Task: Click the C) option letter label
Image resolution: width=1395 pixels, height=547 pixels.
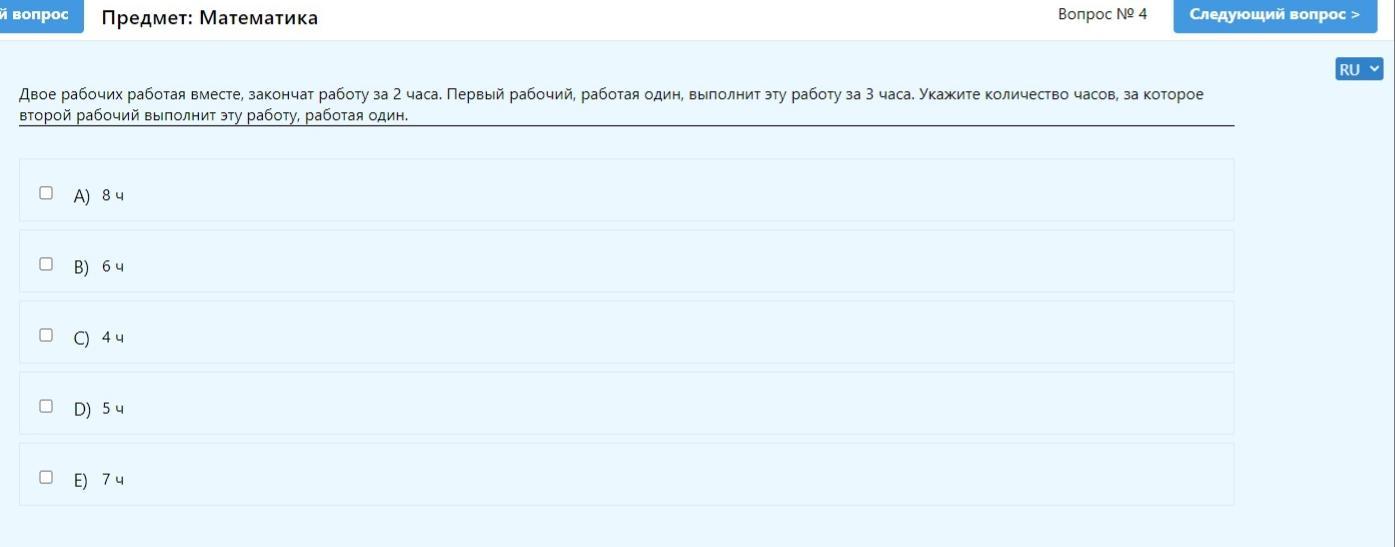Action: point(82,338)
